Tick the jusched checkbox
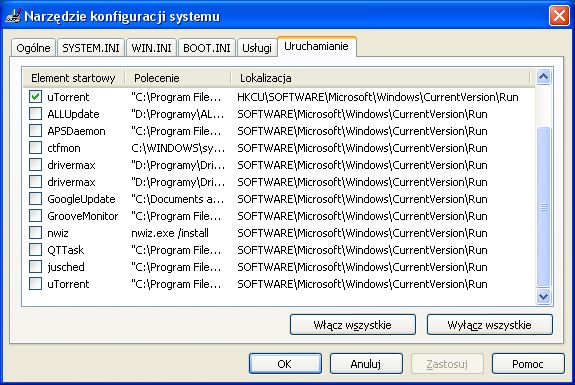The image size is (575, 385). (x=36, y=267)
